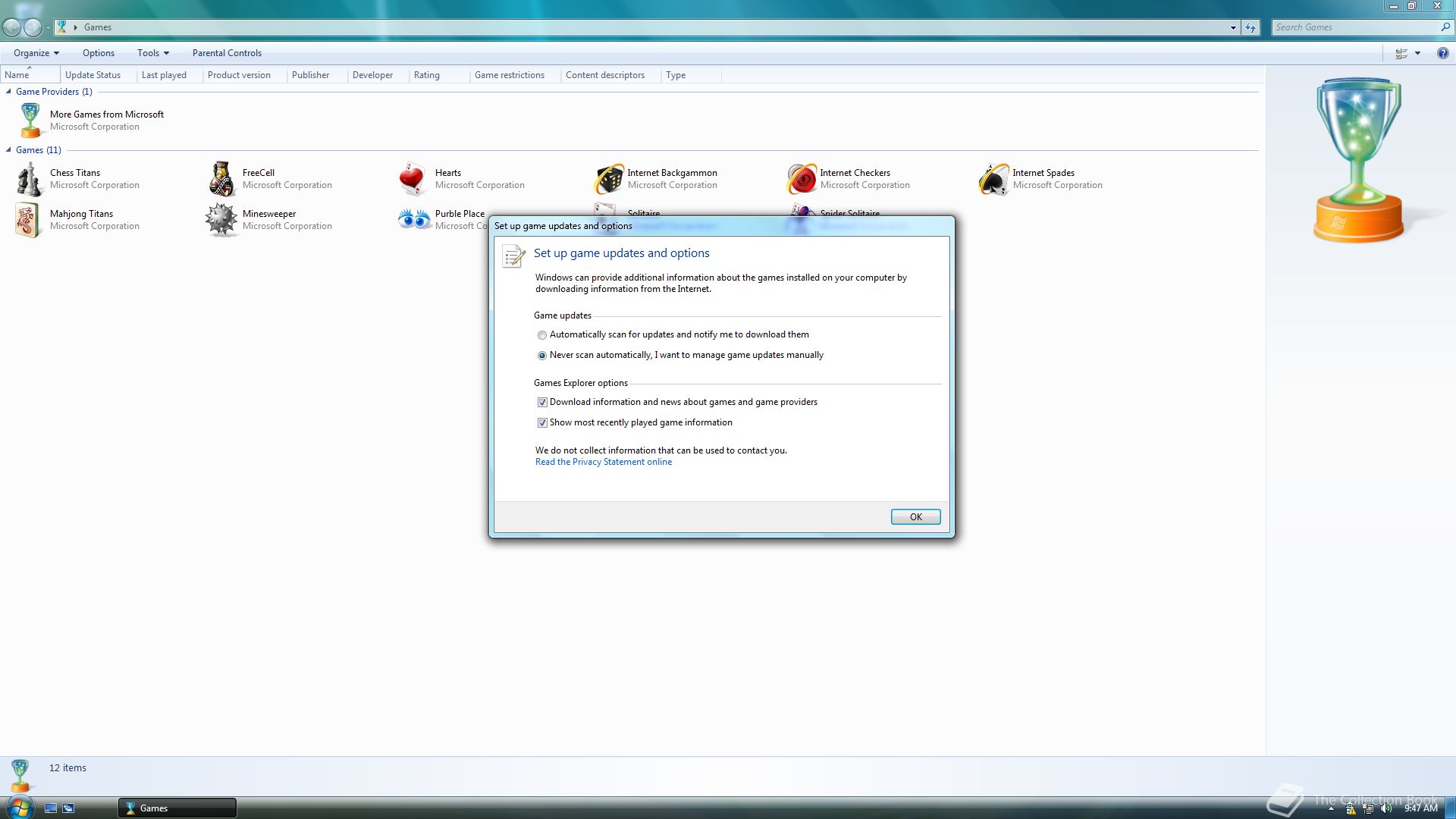Click the change view icon
1456x819 pixels.
tap(1401, 53)
